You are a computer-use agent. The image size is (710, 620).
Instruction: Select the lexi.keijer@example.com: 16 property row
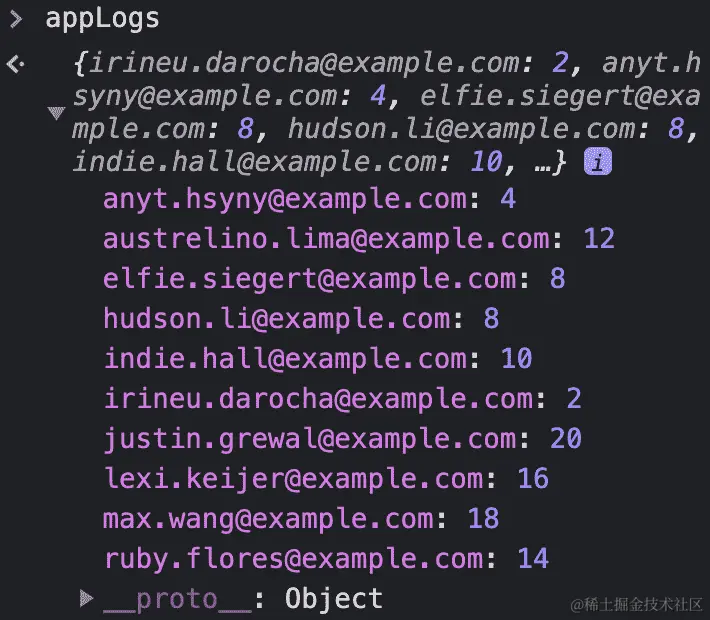pos(326,478)
